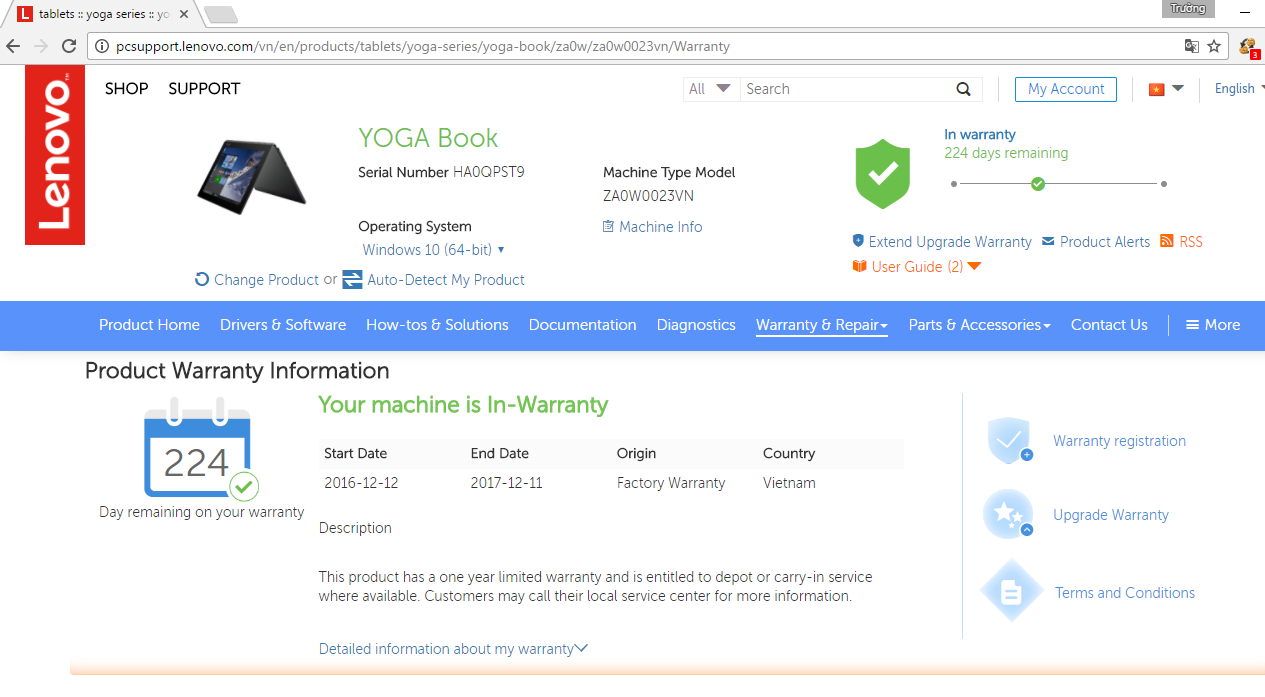
Task: Click the Upgrade Warranty stars icon
Action: pyautogui.click(x=1009, y=514)
